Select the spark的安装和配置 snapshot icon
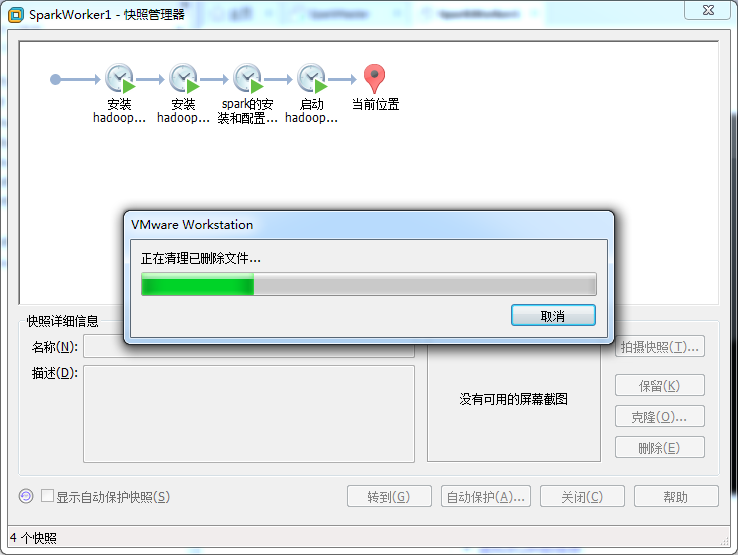Screen dimensions: 738x555 point(248,78)
